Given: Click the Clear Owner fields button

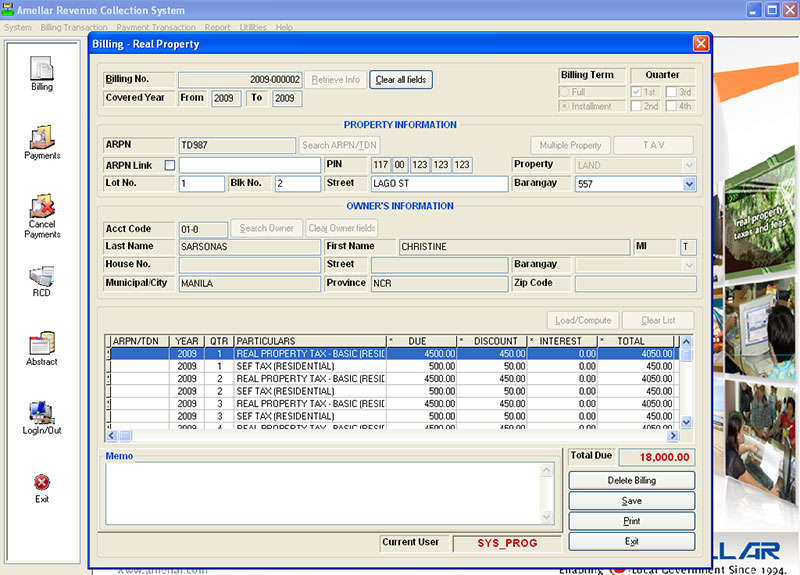Looking at the screenshot, I should 342,228.
